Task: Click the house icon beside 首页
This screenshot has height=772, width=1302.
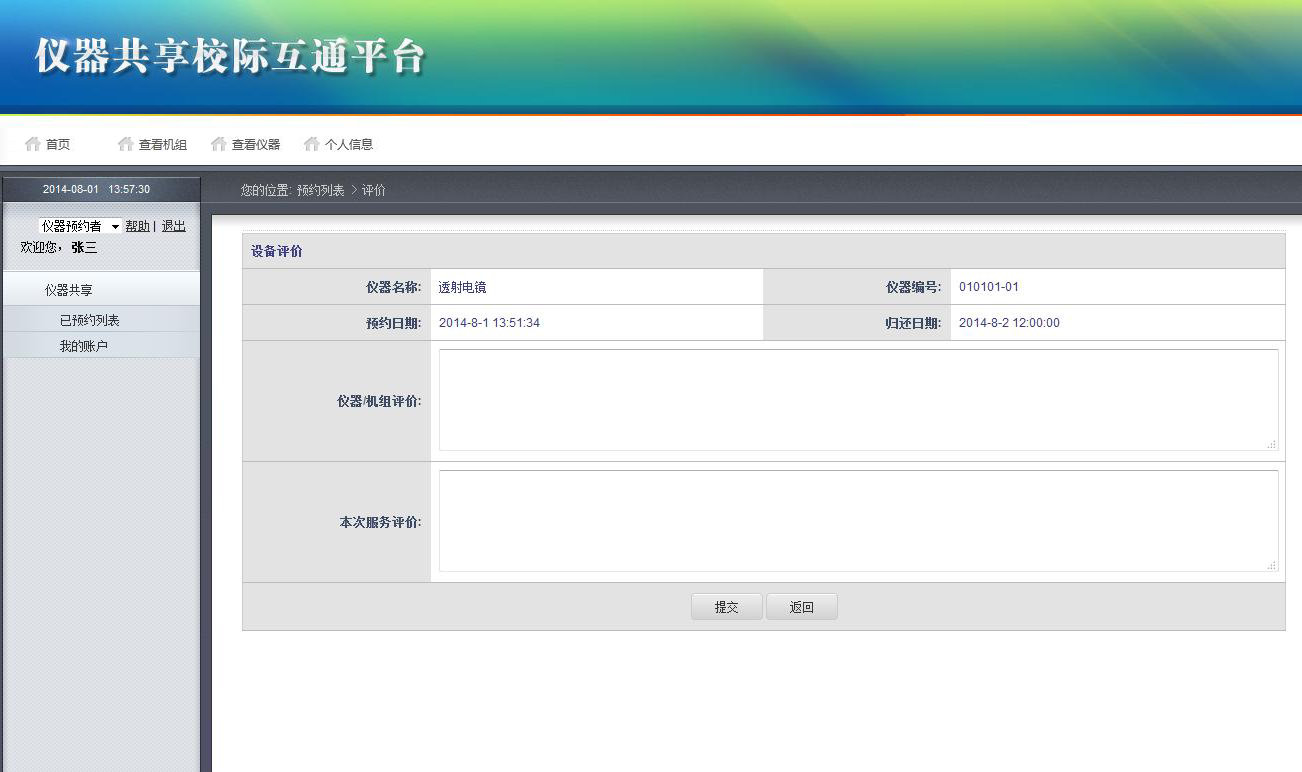Action: click(33, 144)
